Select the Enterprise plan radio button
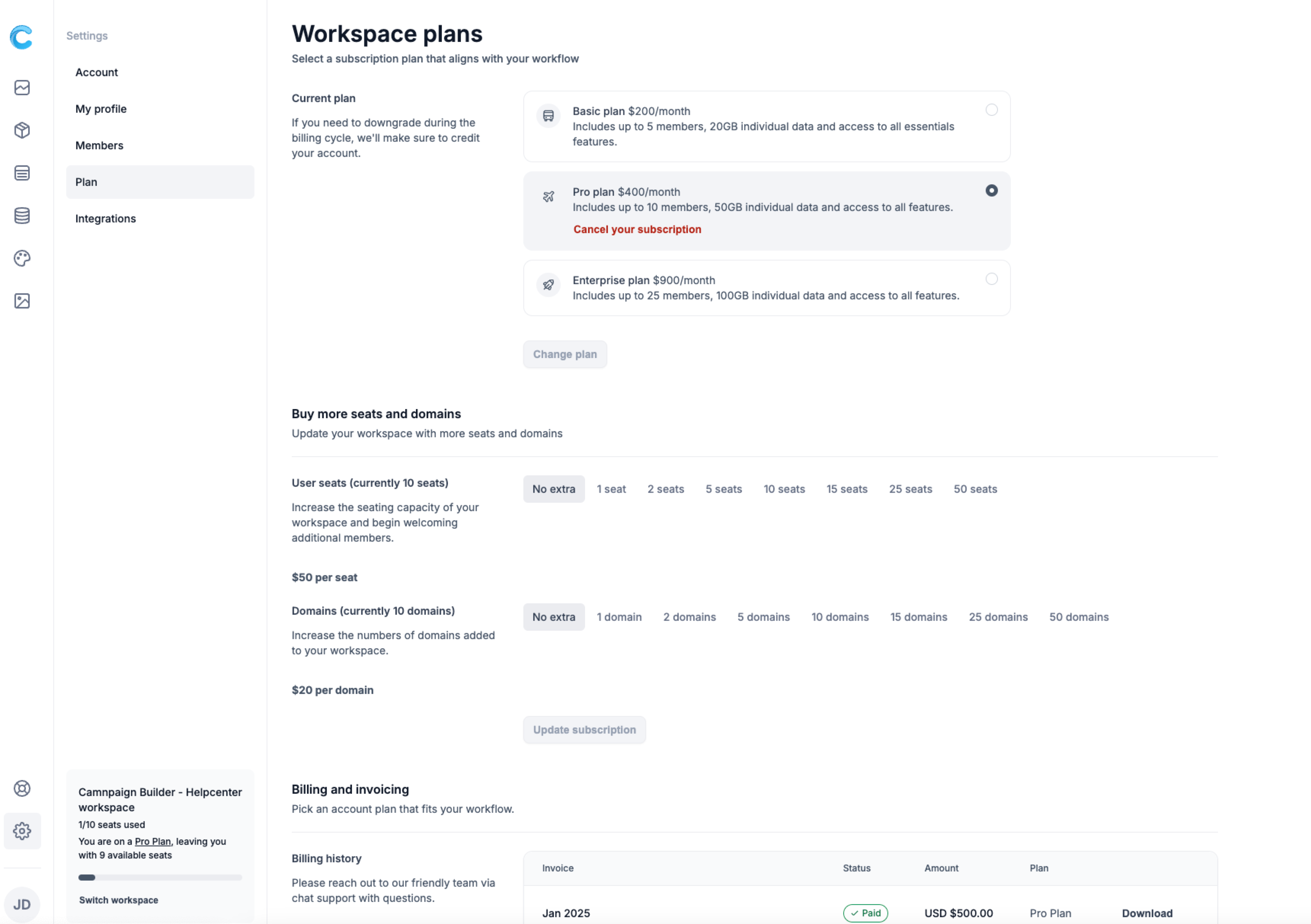Image resolution: width=1311 pixels, height=924 pixels. click(991, 279)
